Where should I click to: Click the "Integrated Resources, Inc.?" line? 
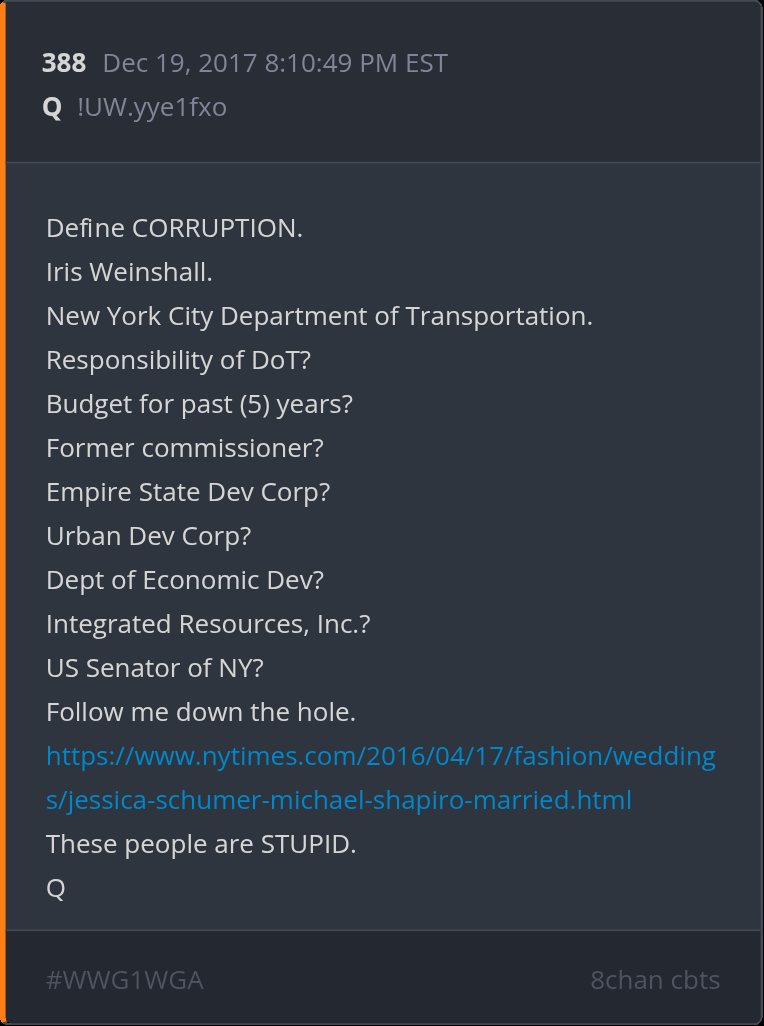coord(208,624)
